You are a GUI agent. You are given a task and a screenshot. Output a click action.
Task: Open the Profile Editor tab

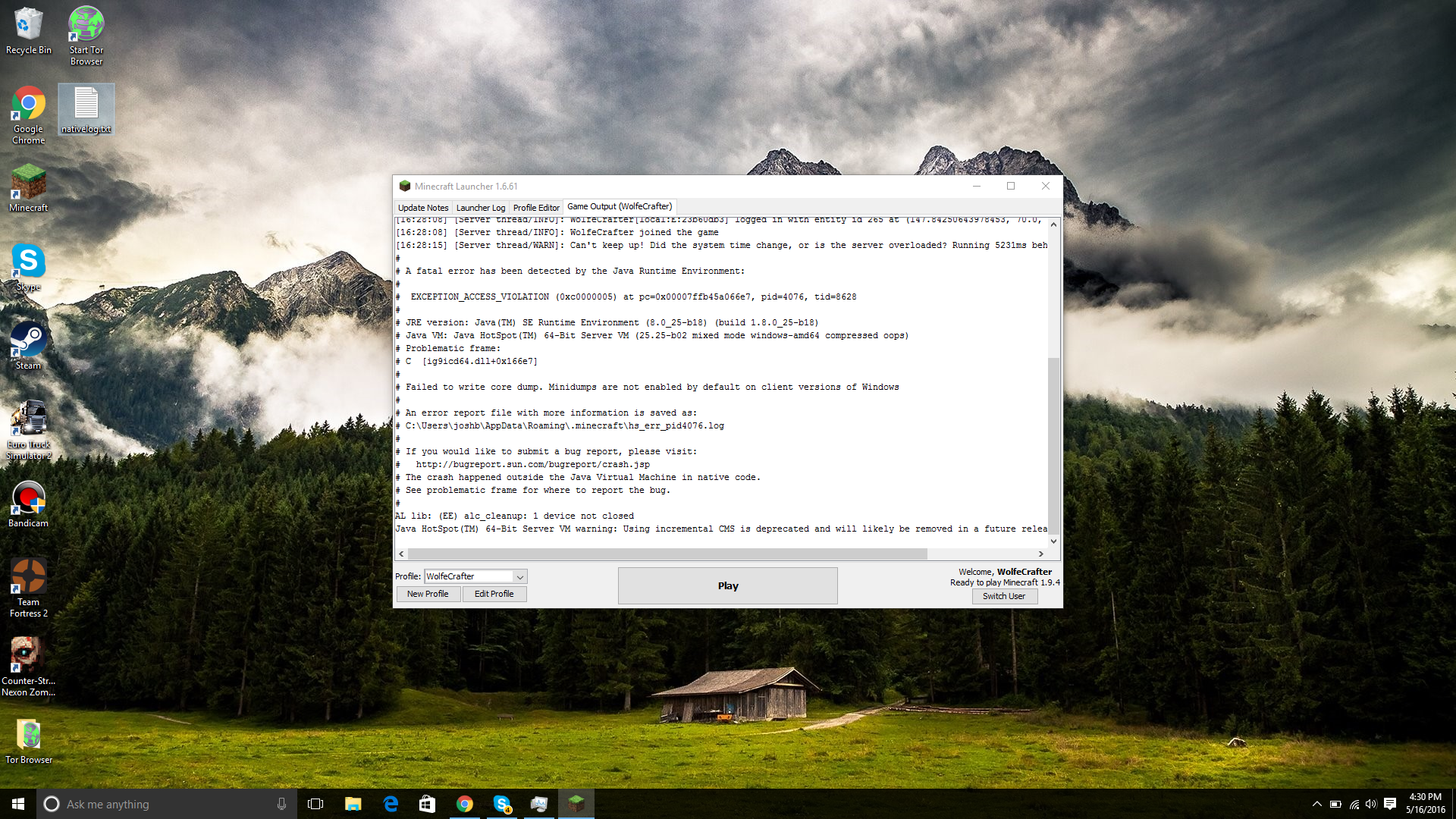[535, 208]
